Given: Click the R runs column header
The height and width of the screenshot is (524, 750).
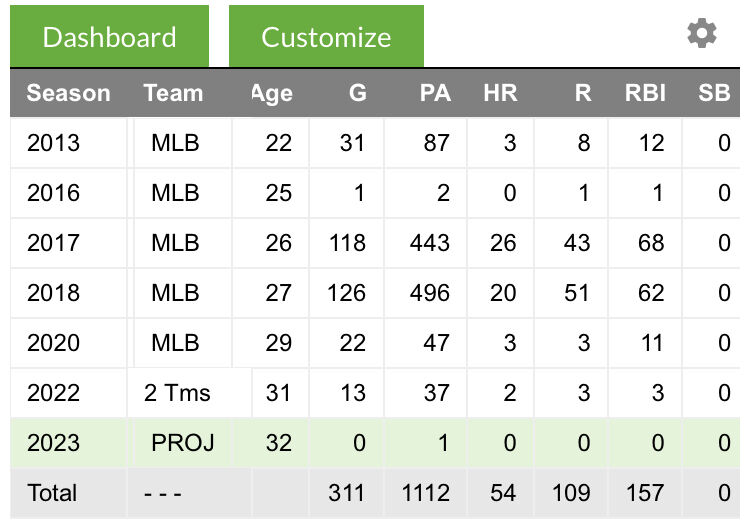Looking at the screenshot, I should coord(583,93).
